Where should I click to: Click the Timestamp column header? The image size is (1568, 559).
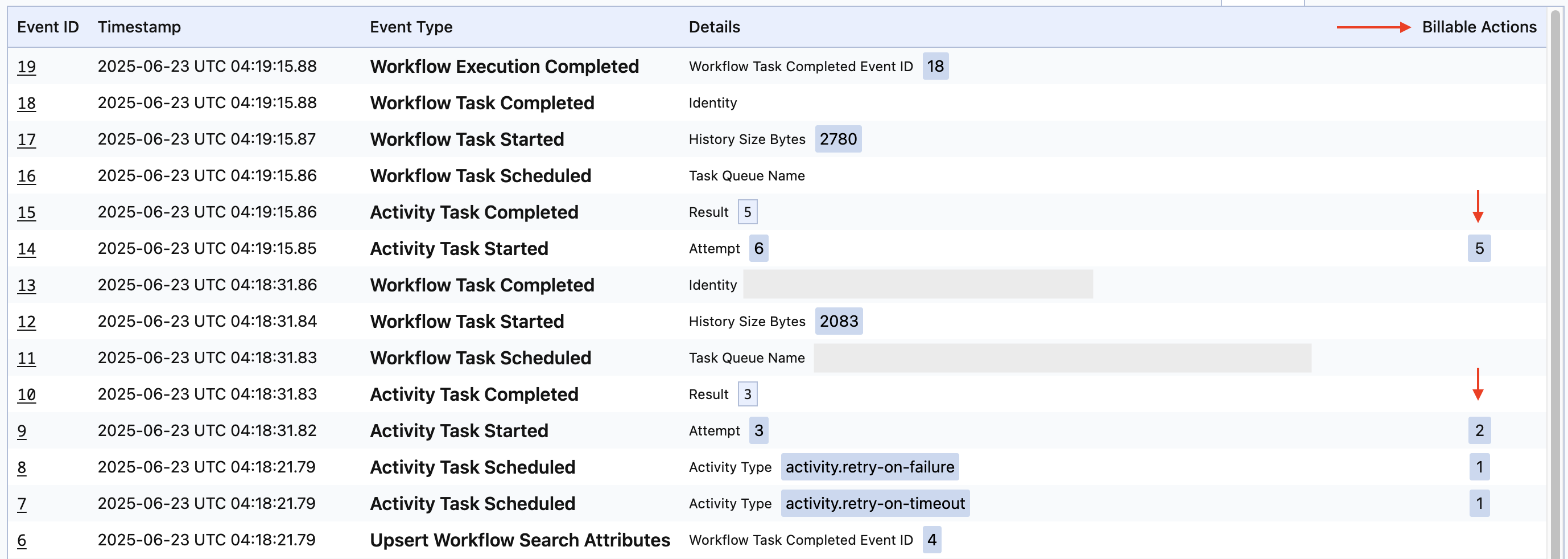pyautogui.click(x=139, y=27)
